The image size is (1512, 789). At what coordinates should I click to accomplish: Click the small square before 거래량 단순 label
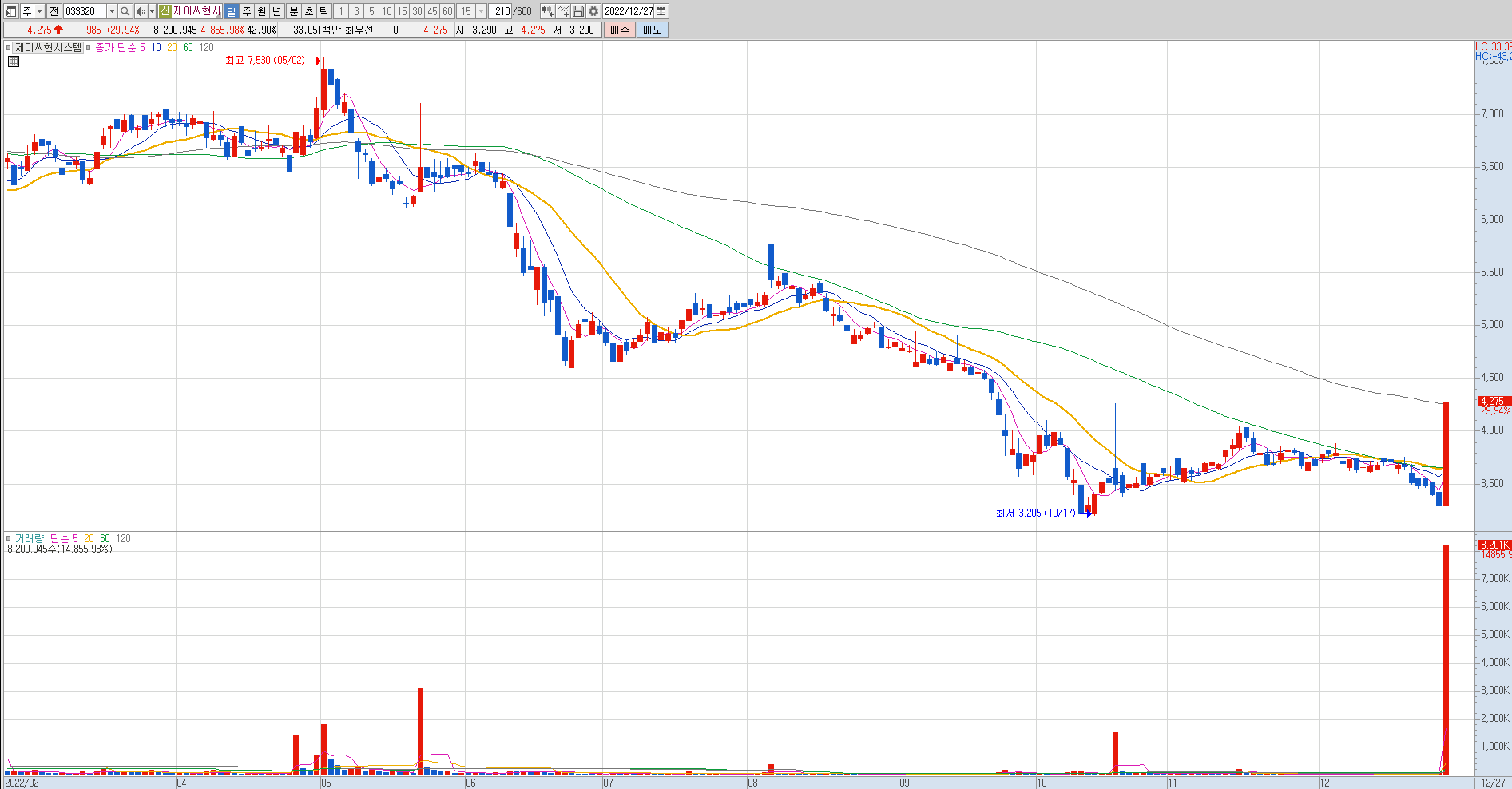pyautogui.click(x=9, y=538)
